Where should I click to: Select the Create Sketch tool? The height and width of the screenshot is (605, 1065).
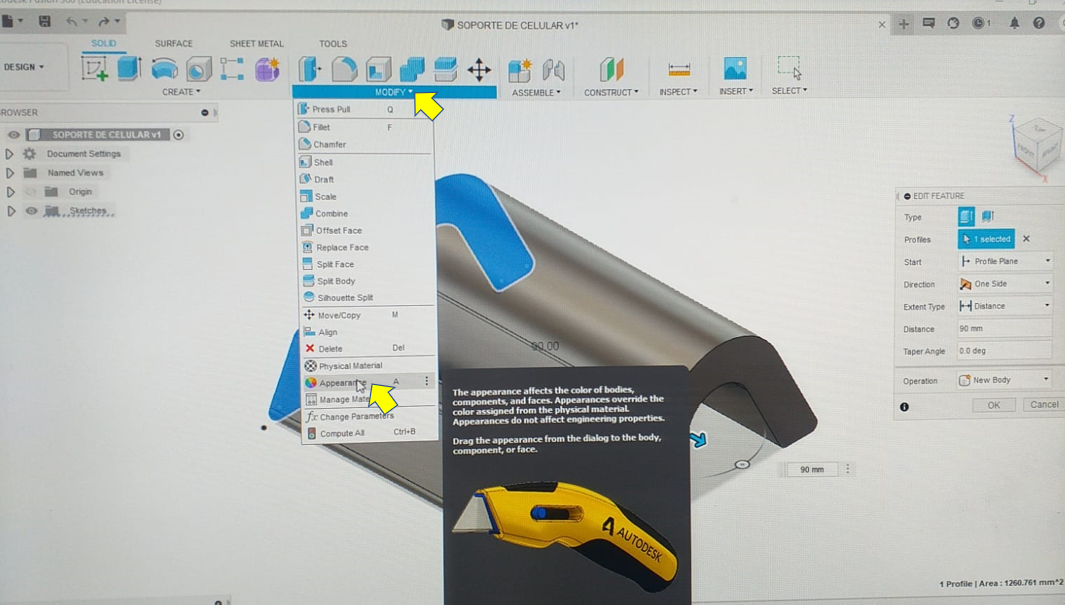click(94, 69)
